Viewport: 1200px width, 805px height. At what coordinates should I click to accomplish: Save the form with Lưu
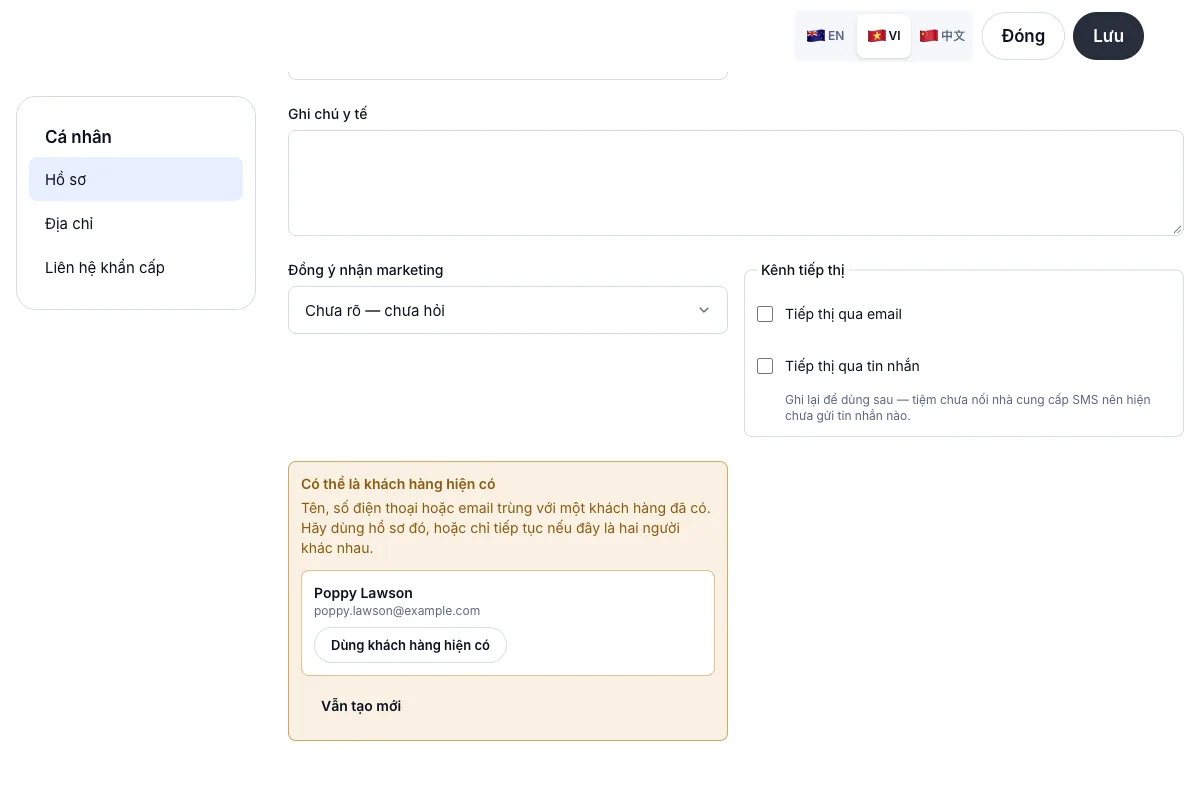point(1108,36)
